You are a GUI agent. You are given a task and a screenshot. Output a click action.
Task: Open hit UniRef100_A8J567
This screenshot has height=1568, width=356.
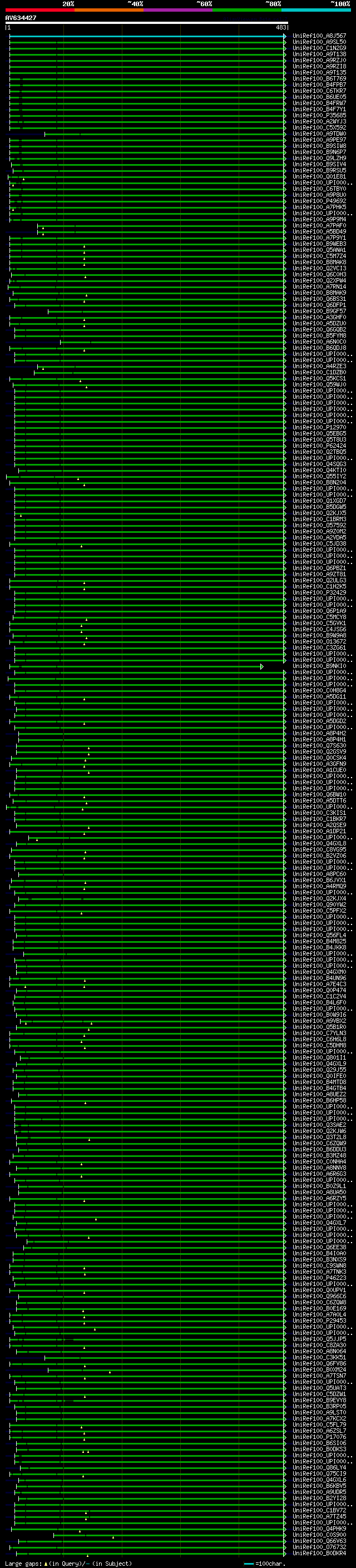pyautogui.click(x=319, y=36)
